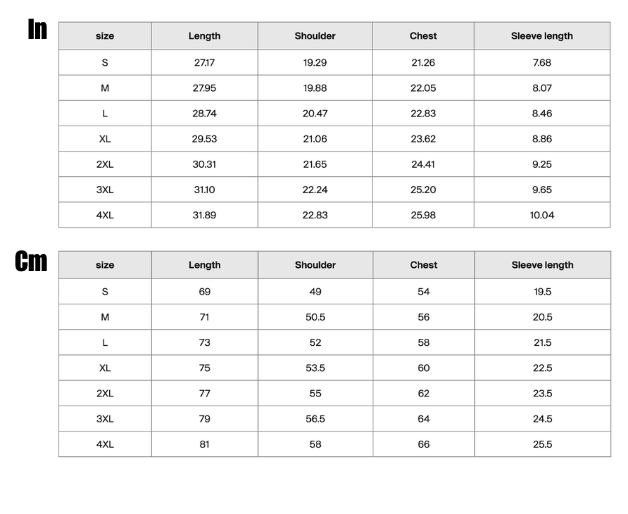The image size is (628, 514).
Task: Click the 'Cm' unit label
Action: tap(31, 261)
